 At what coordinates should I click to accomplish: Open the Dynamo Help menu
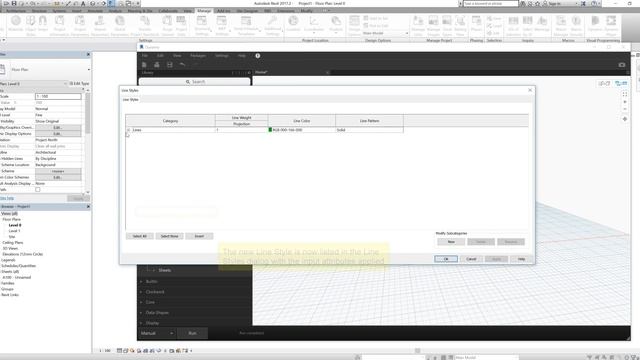click(x=242, y=56)
